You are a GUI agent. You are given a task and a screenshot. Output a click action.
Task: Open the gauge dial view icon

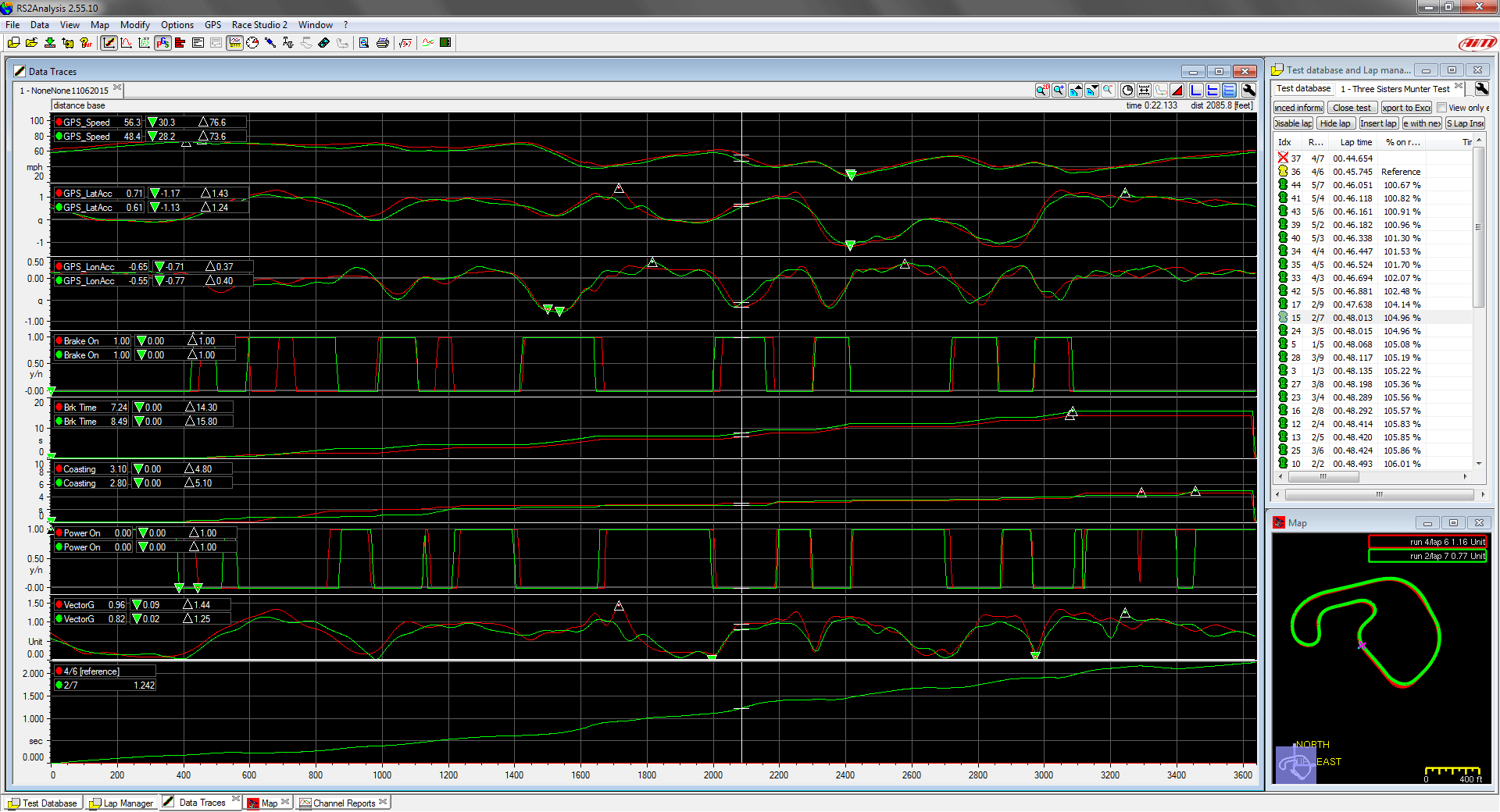(x=252, y=43)
